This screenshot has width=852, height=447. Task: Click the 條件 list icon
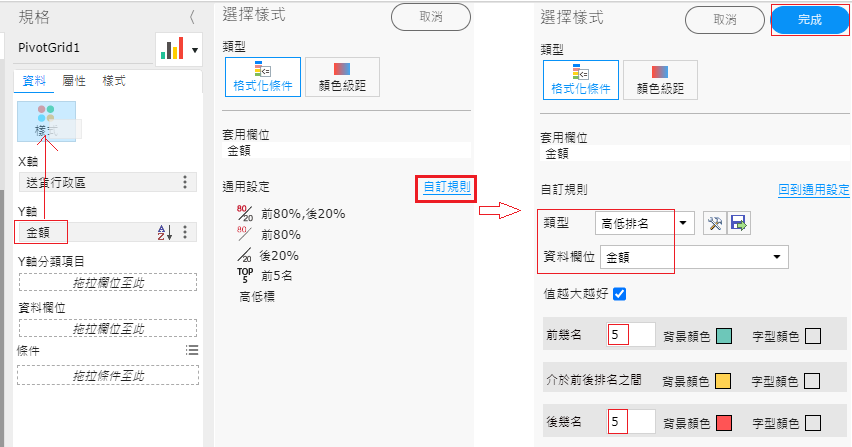192,350
